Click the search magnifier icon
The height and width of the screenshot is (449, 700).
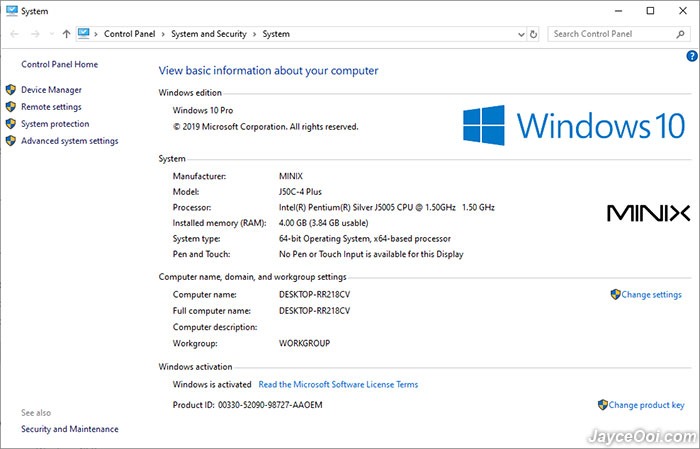[x=680, y=34]
